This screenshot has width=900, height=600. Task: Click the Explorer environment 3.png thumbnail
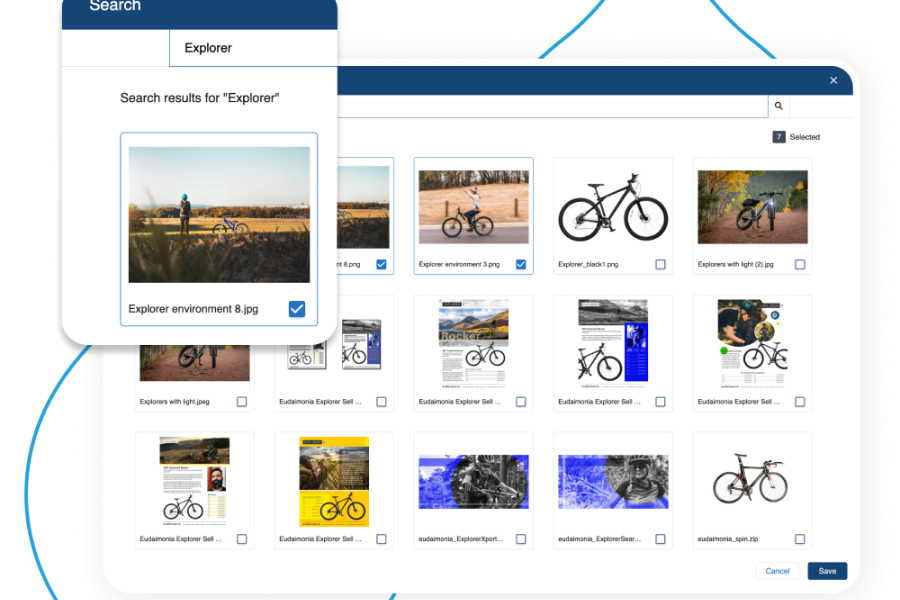[x=473, y=207]
